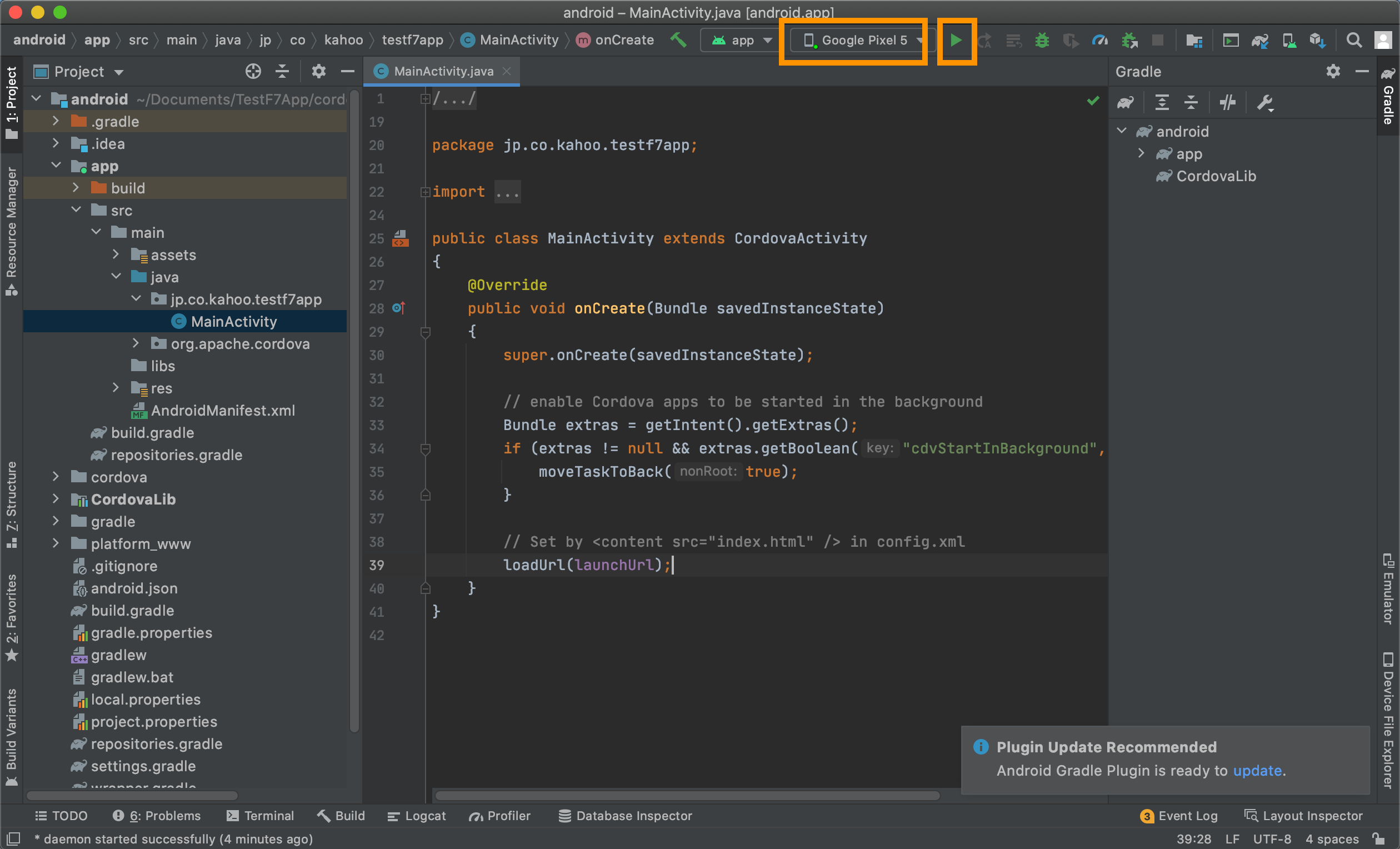Click the Make Project hammer icon
The image size is (1400, 849).
[678, 40]
